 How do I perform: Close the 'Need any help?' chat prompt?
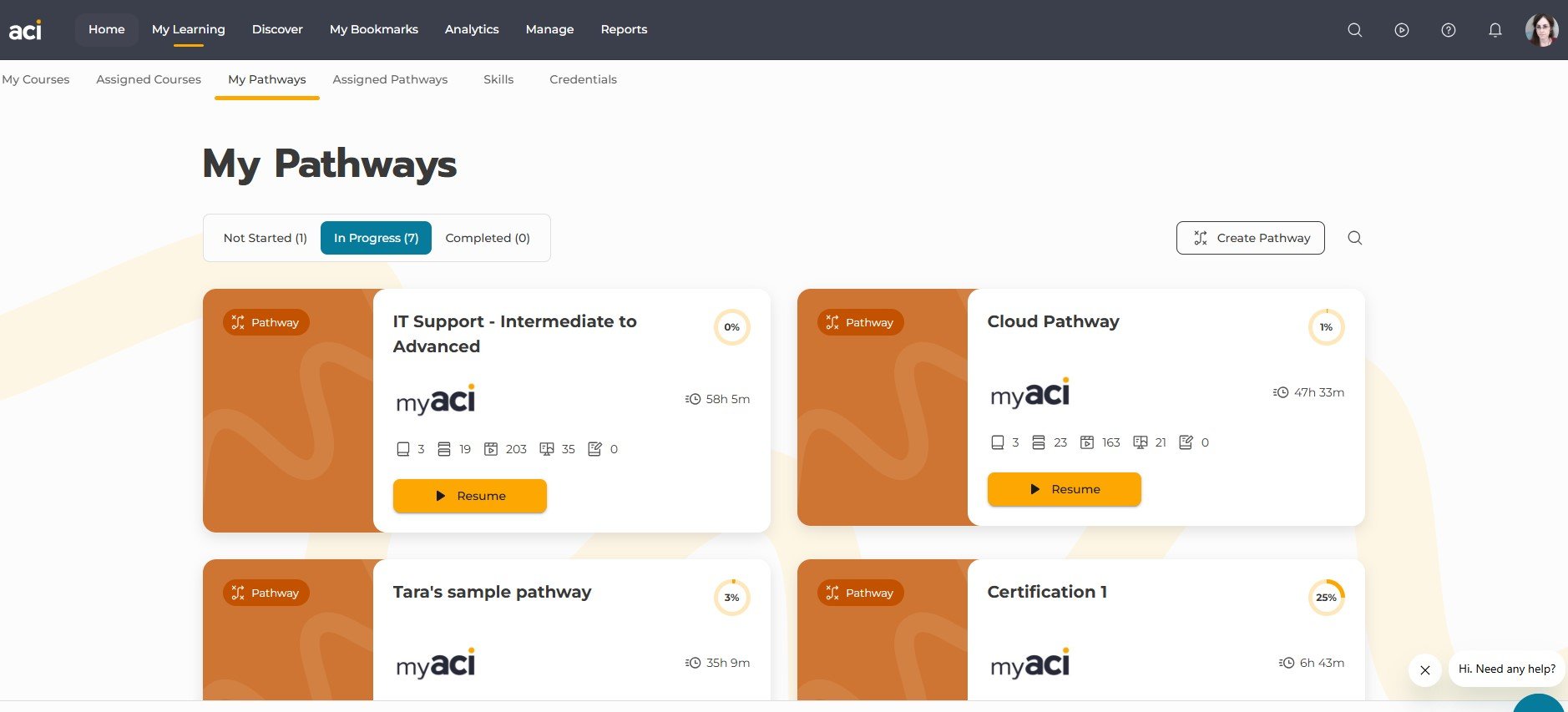click(1425, 670)
